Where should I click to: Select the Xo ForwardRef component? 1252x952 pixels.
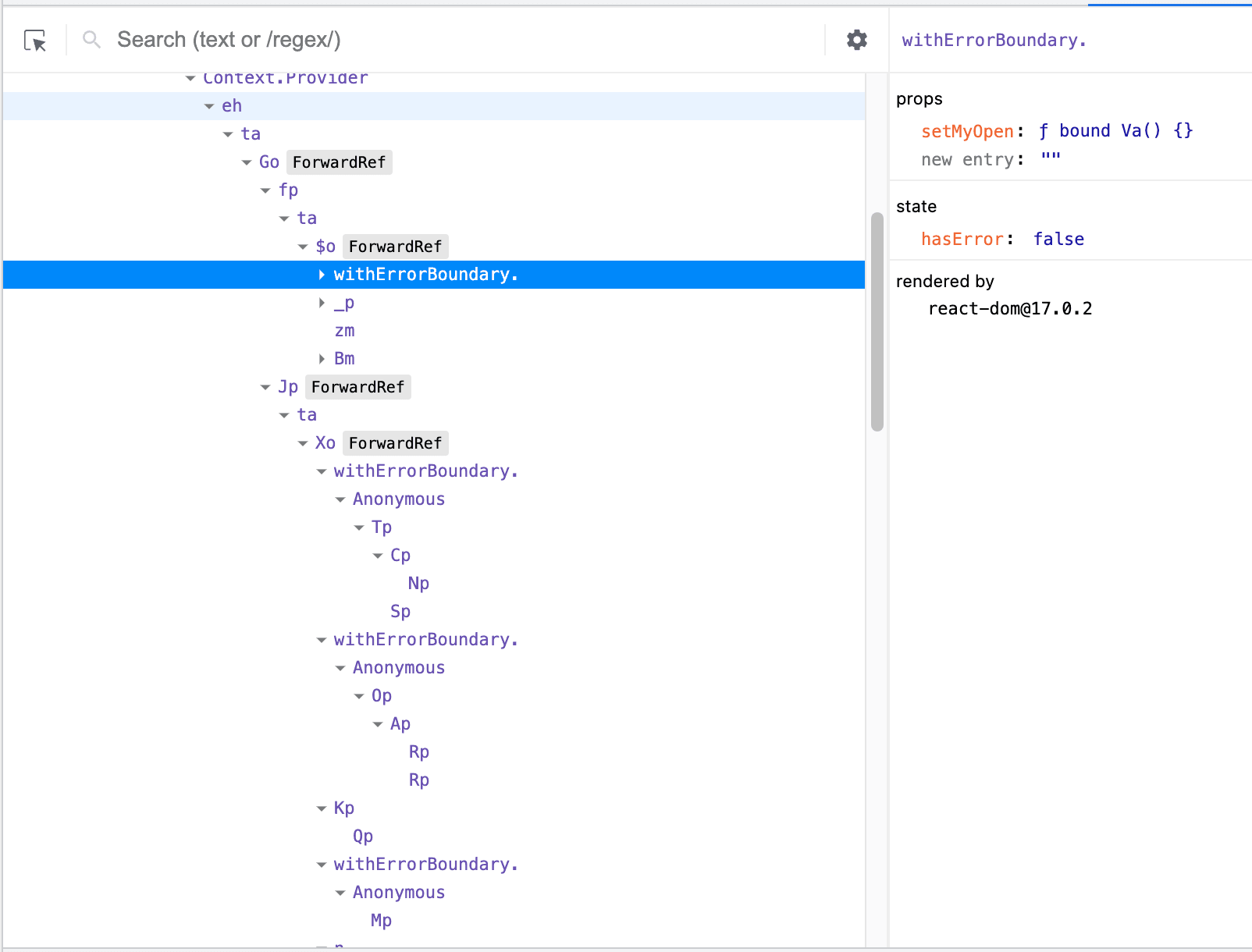tap(325, 443)
